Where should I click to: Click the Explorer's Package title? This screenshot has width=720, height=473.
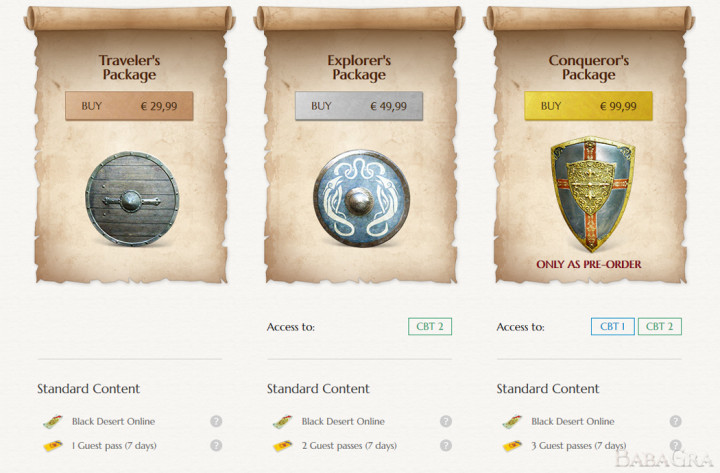click(x=359, y=68)
